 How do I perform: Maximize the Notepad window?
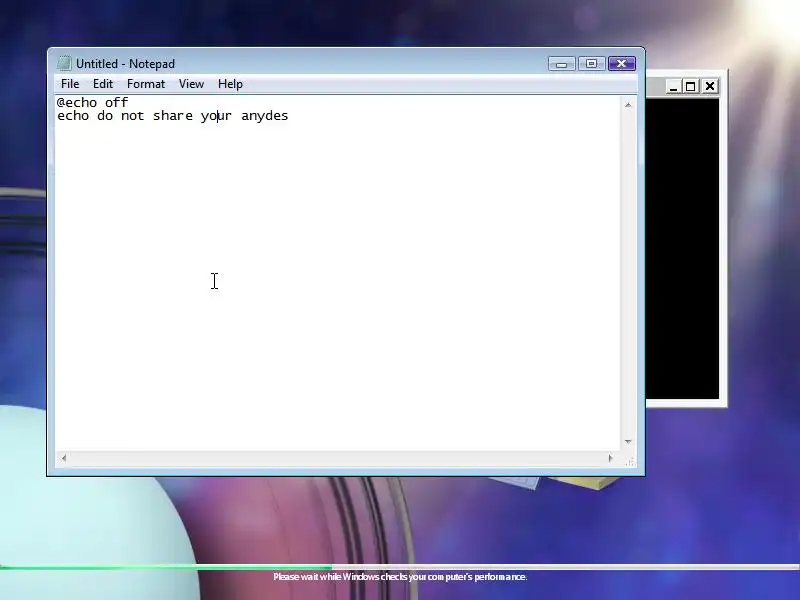pos(591,64)
